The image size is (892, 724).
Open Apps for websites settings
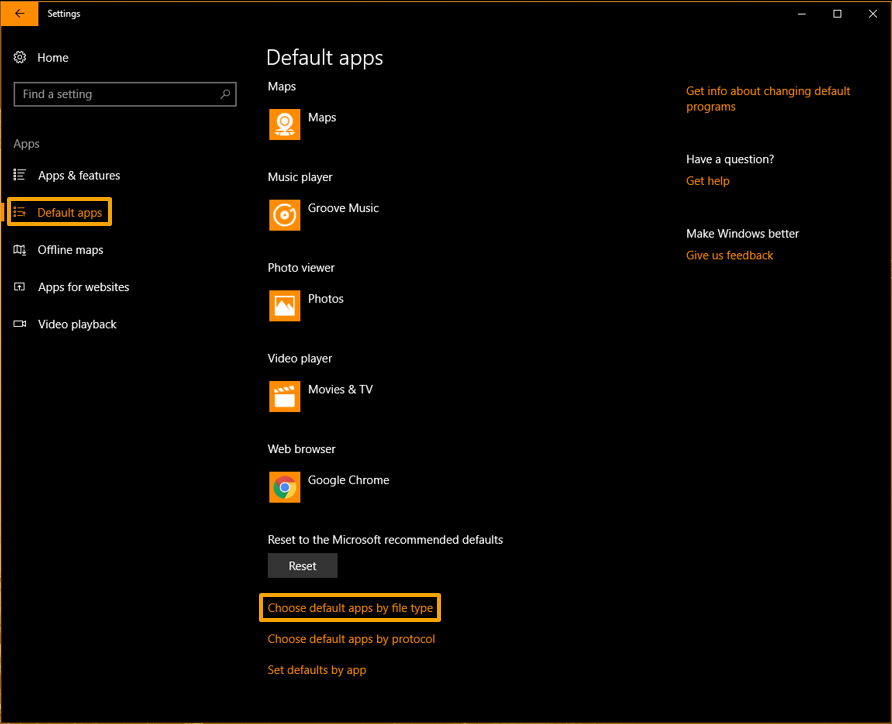84,287
